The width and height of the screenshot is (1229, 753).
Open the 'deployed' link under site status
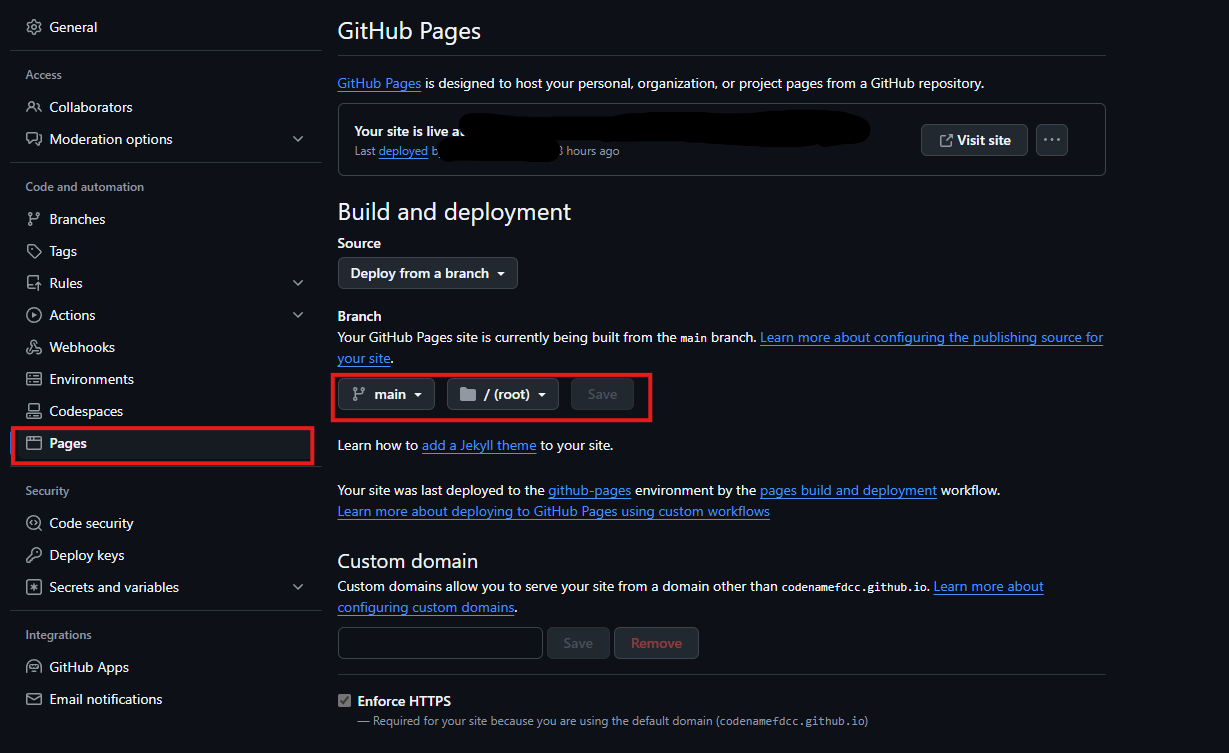tap(403, 151)
